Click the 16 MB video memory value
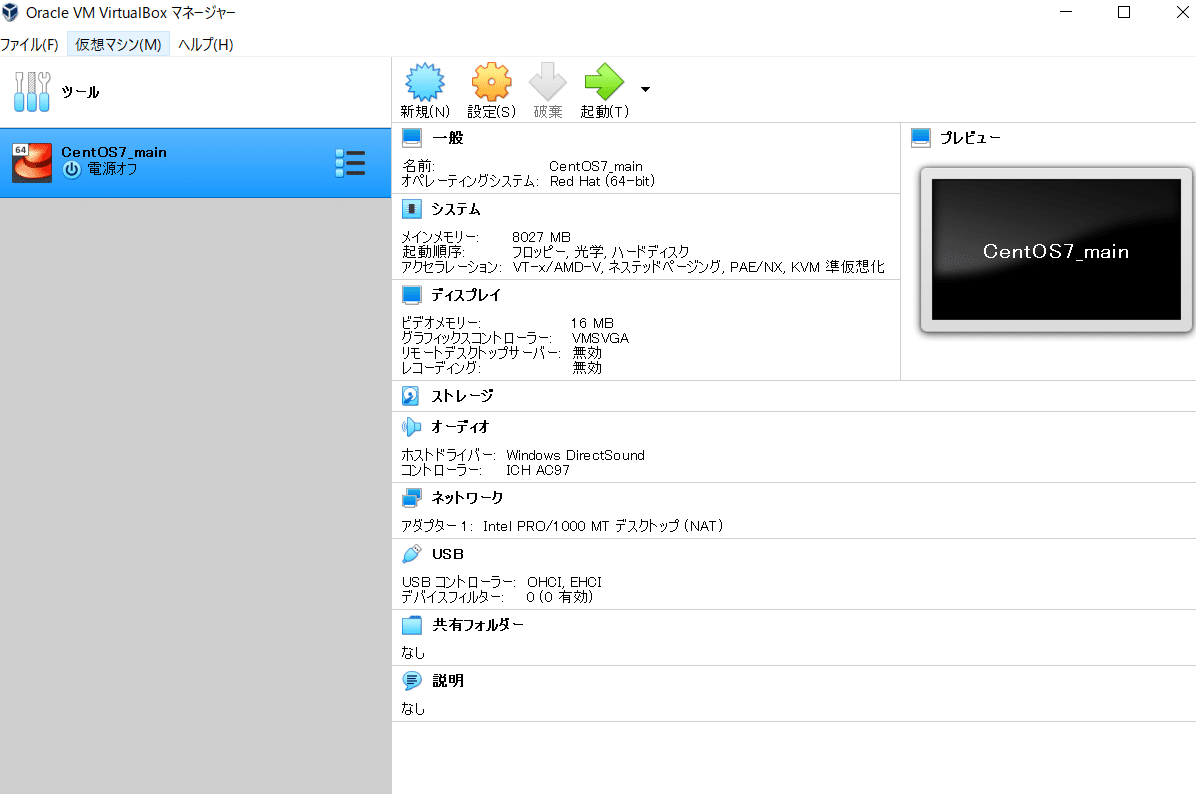The height and width of the screenshot is (794, 1196). pyautogui.click(x=592, y=323)
